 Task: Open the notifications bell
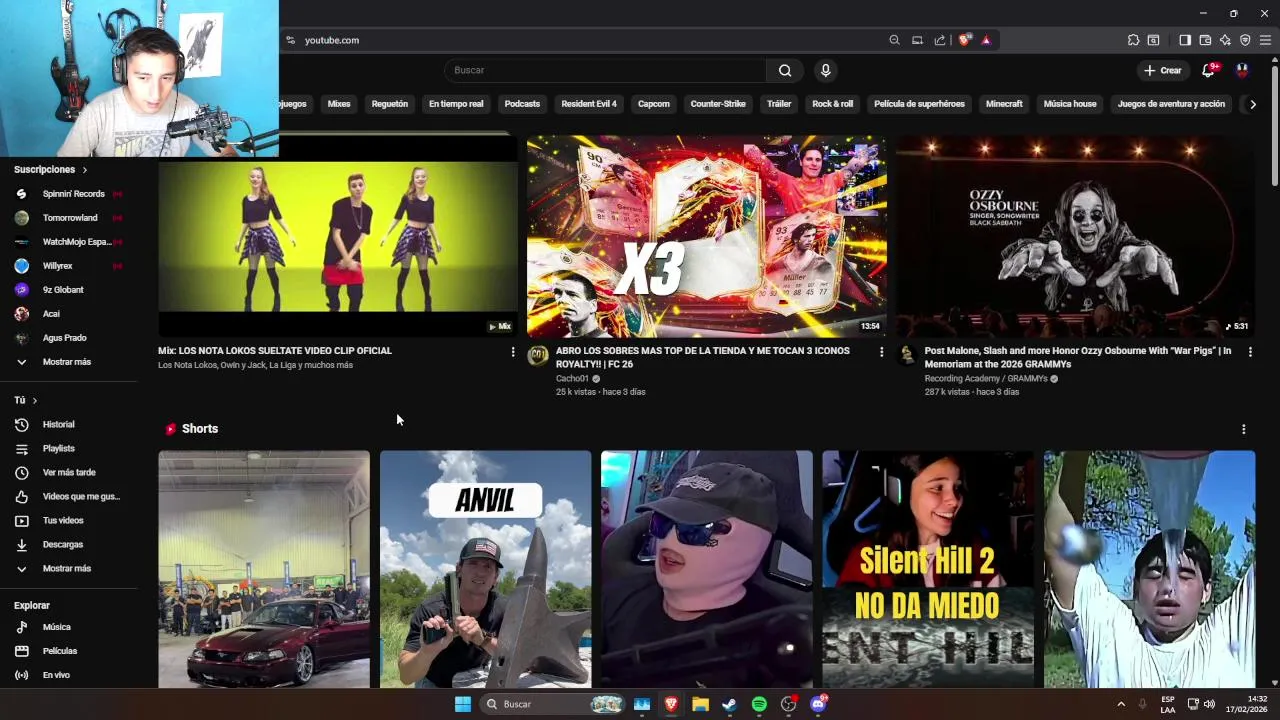1209,70
